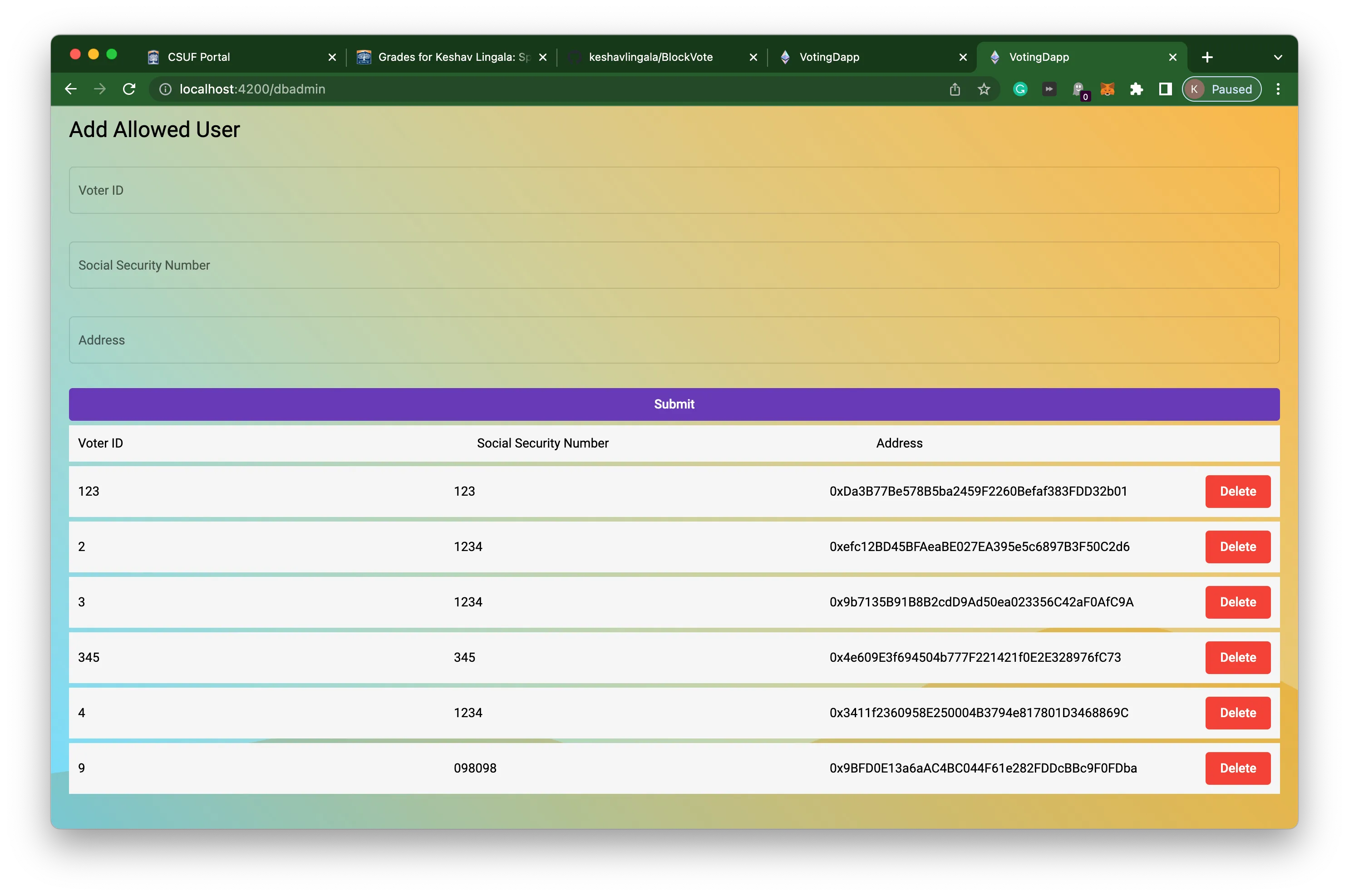1349x896 pixels.
Task: Select address 0xefc12BD45BFAeaBE027EA395e5c6897B3F50C2d6
Action: pyautogui.click(x=980, y=547)
